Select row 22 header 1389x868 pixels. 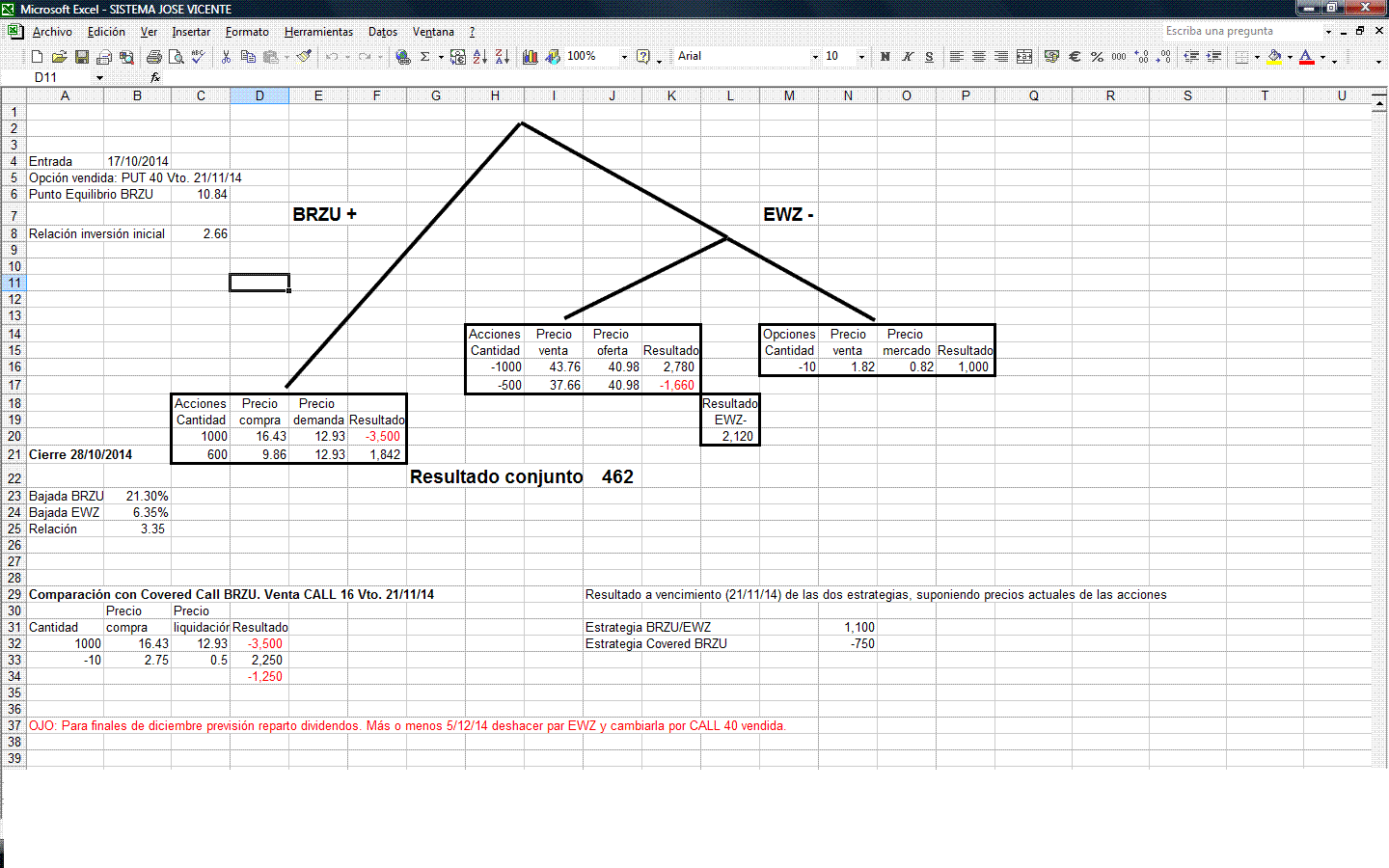(x=14, y=477)
